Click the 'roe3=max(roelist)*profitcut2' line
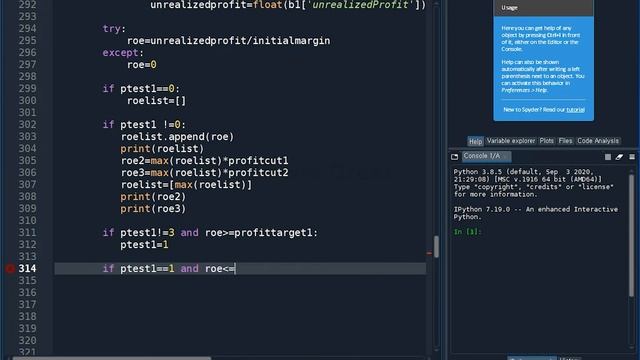 pyautogui.click(x=204, y=173)
